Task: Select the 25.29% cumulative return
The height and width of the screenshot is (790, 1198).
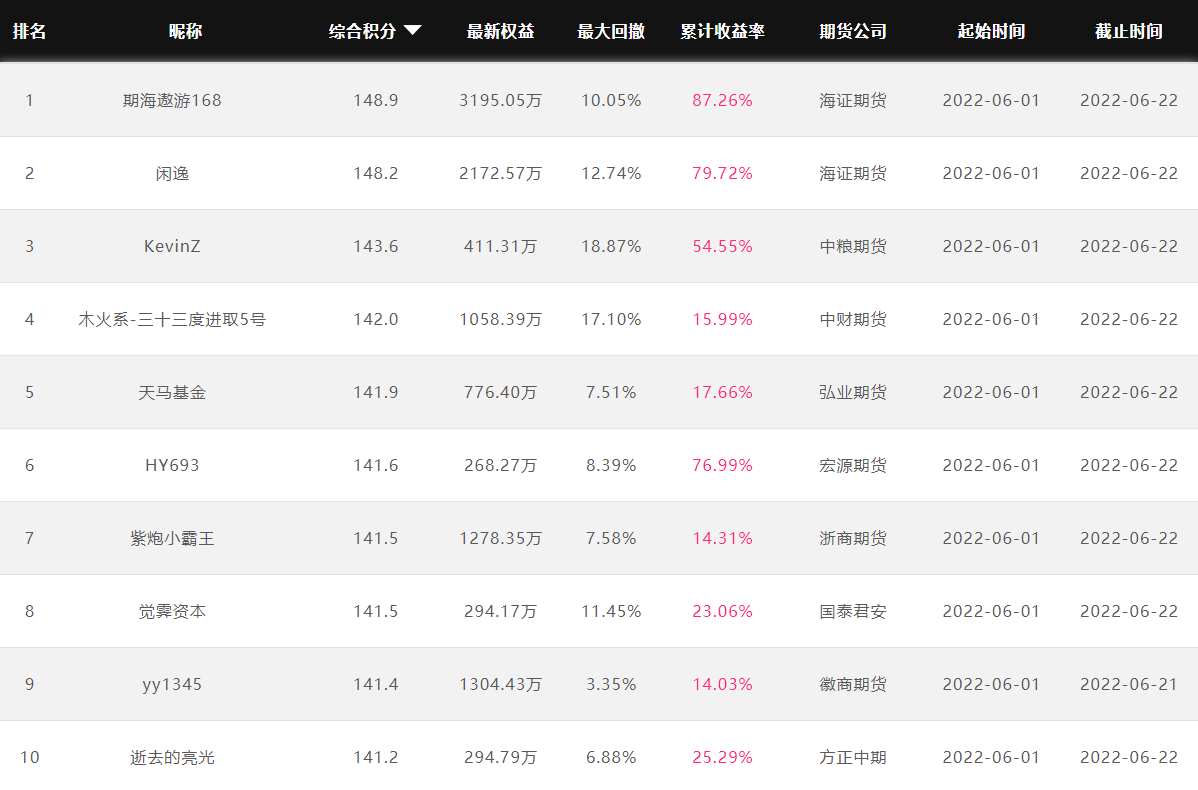Action: [723, 758]
